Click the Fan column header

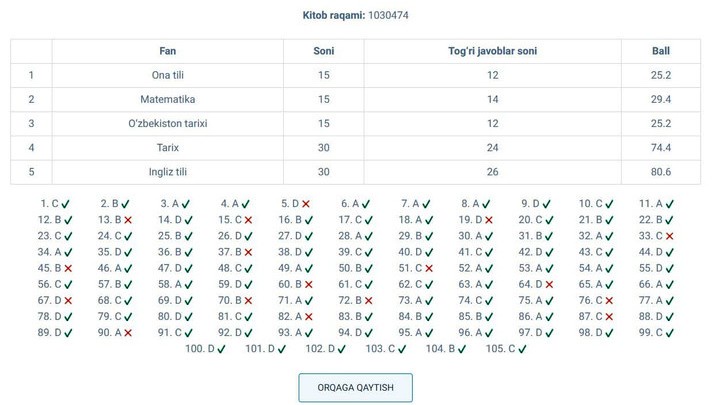(x=168, y=51)
